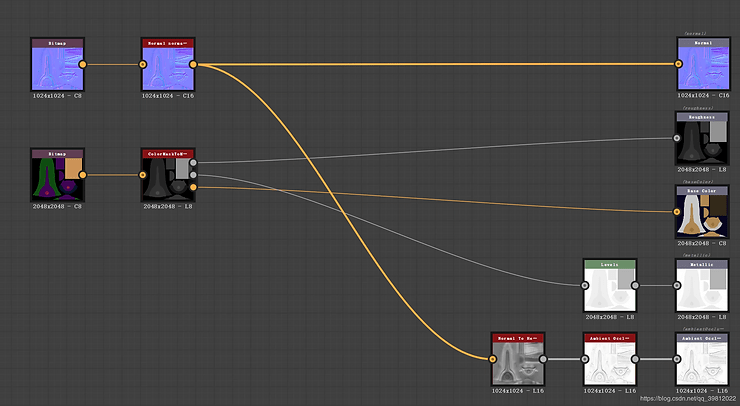The image size is (740, 406).
Task: Click the input connector of Roughness output node
Action: [x=676, y=138]
